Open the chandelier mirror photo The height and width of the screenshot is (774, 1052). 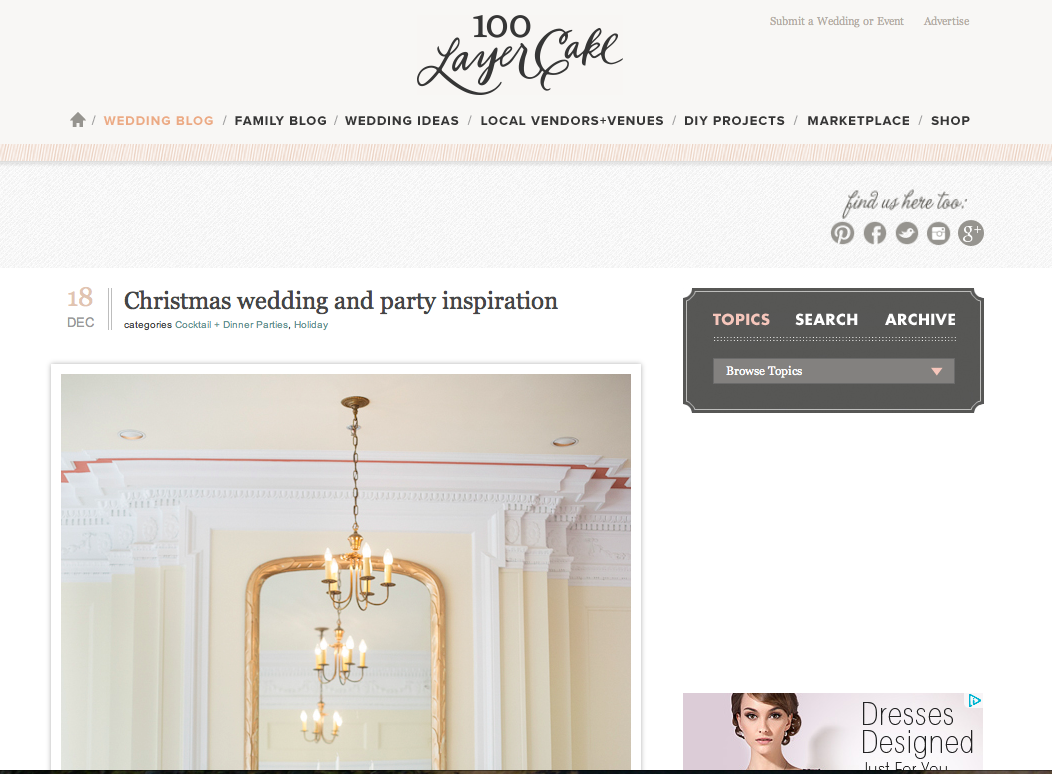[x=346, y=571]
